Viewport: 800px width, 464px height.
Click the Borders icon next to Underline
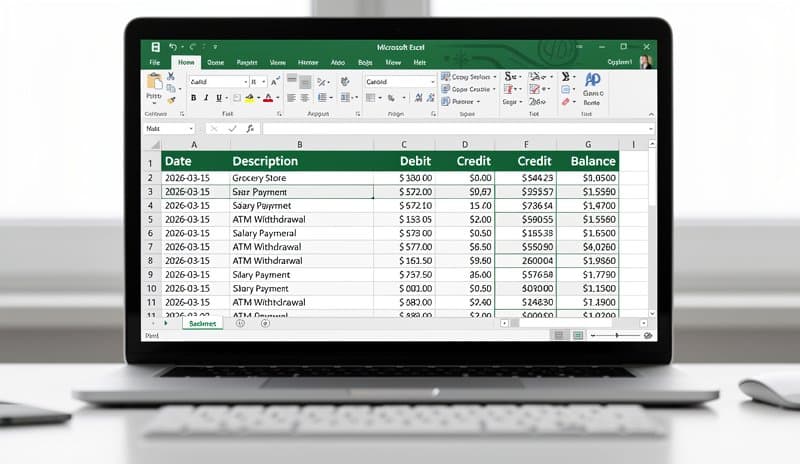click(x=237, y=98)
